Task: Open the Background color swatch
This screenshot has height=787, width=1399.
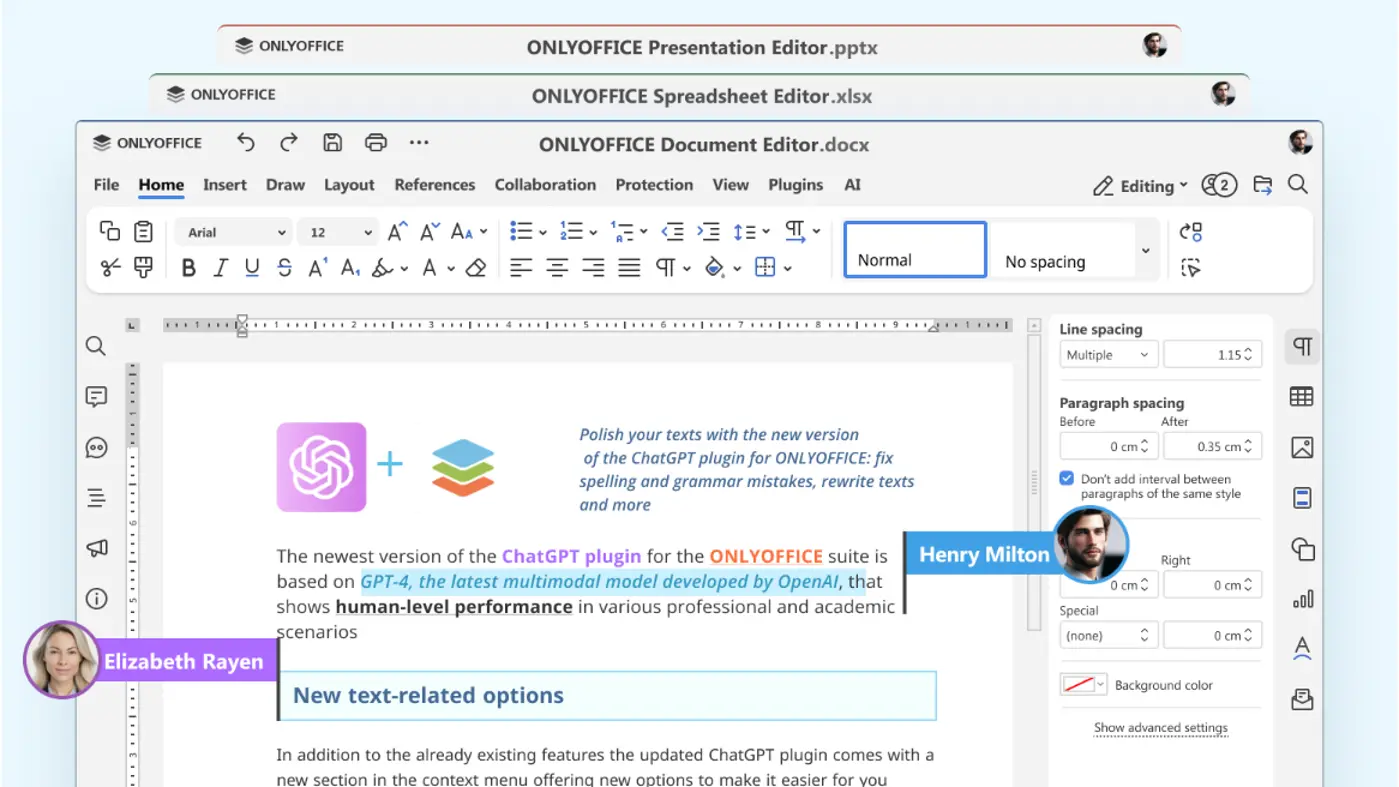Action: click(x=1083, y=685)
